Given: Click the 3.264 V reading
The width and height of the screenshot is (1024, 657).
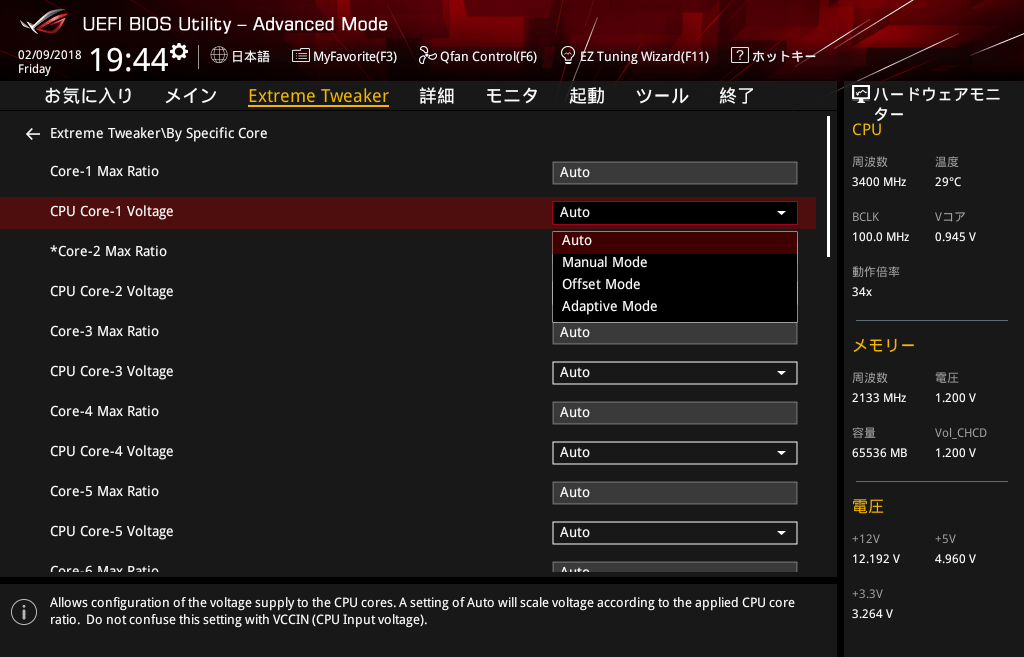Looking at the screenshot, I should pos(872,614).
